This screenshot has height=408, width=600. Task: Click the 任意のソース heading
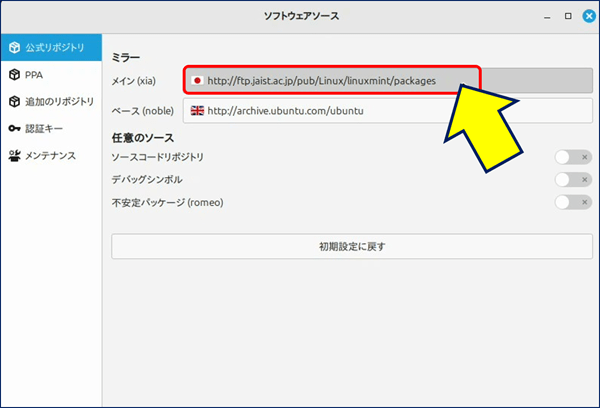143,138
